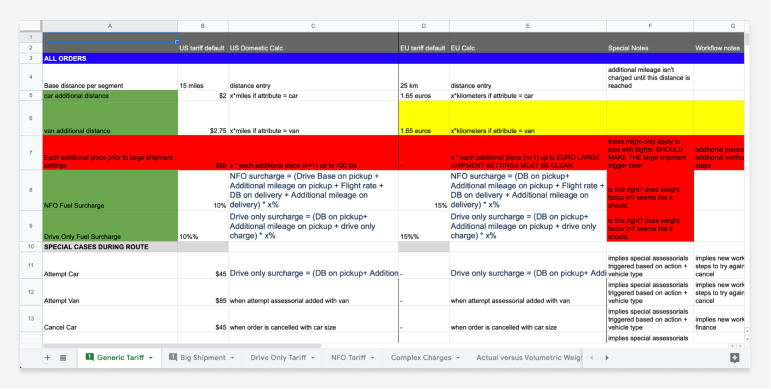Select additional mileage isn't charged note cell
The width and height of the screenshot is (771, 389).
pos(650,77)
